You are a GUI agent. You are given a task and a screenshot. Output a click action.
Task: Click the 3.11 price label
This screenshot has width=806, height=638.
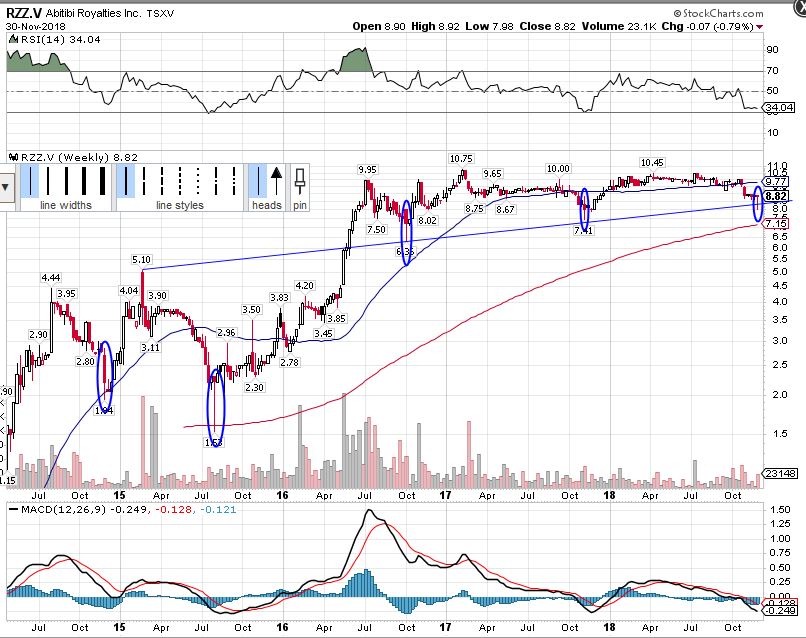[151, 348]
